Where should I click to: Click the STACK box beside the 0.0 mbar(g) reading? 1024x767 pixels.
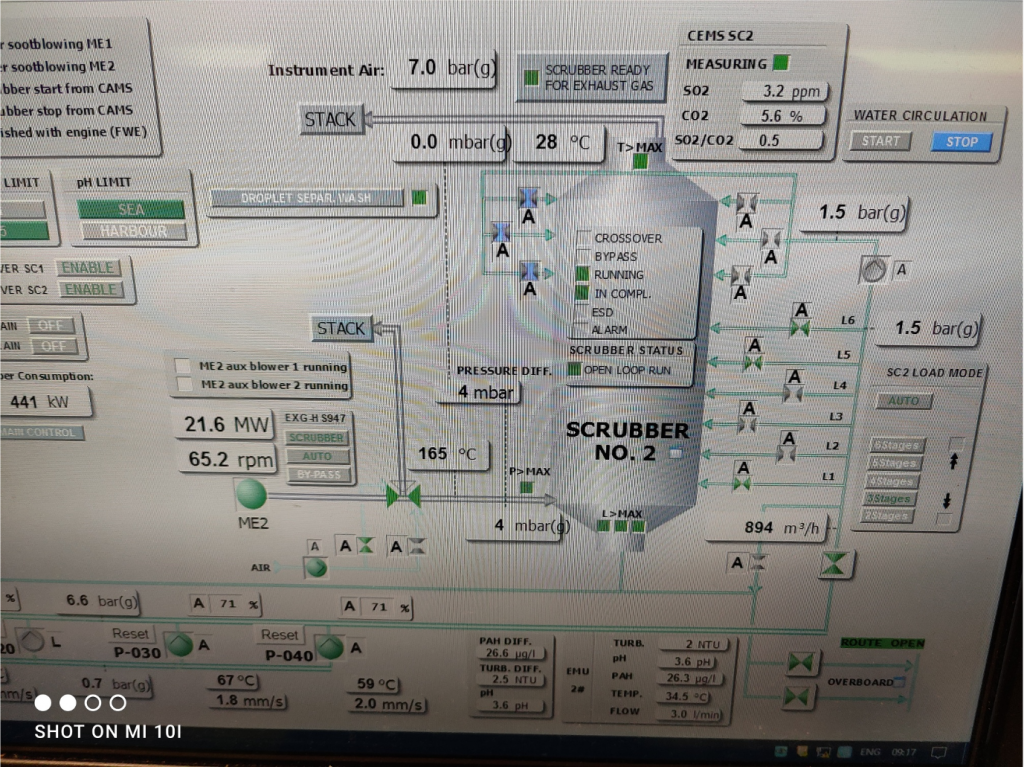330,120
